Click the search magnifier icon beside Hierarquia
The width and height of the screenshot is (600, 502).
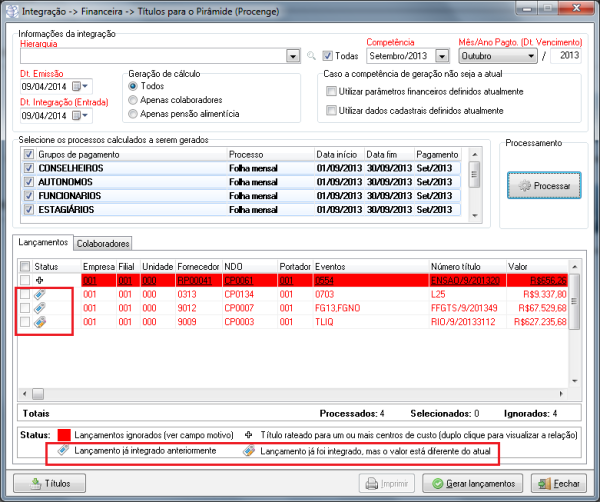pyautogui.click(x=312, y=56)
